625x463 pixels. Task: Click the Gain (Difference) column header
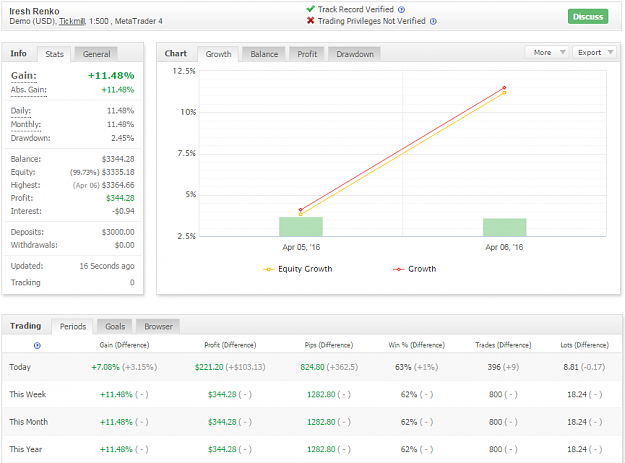point(124,345)
